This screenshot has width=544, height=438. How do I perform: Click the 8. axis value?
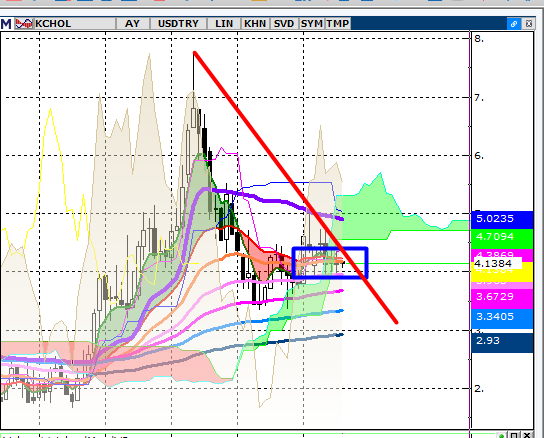pyautogui.click(x=479, y=39)
